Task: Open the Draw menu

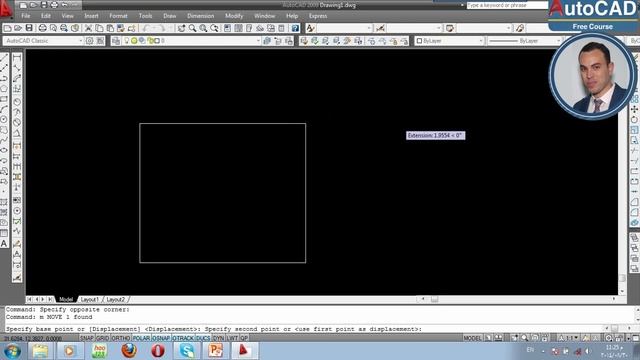Action: (x=169, y=16)
